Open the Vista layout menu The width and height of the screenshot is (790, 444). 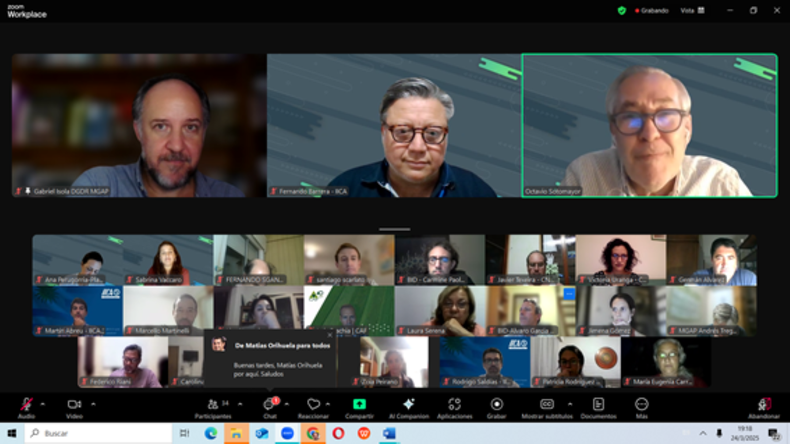click(692, 10)
